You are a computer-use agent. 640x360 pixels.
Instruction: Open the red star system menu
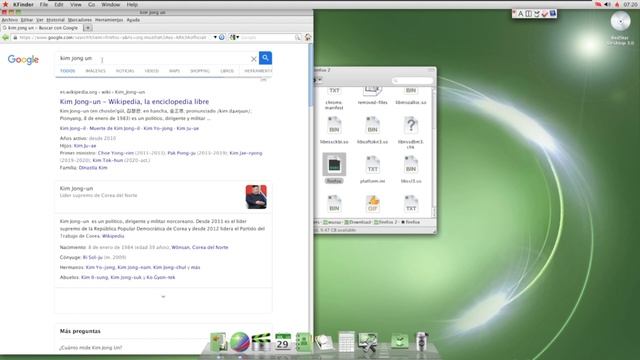5,4
